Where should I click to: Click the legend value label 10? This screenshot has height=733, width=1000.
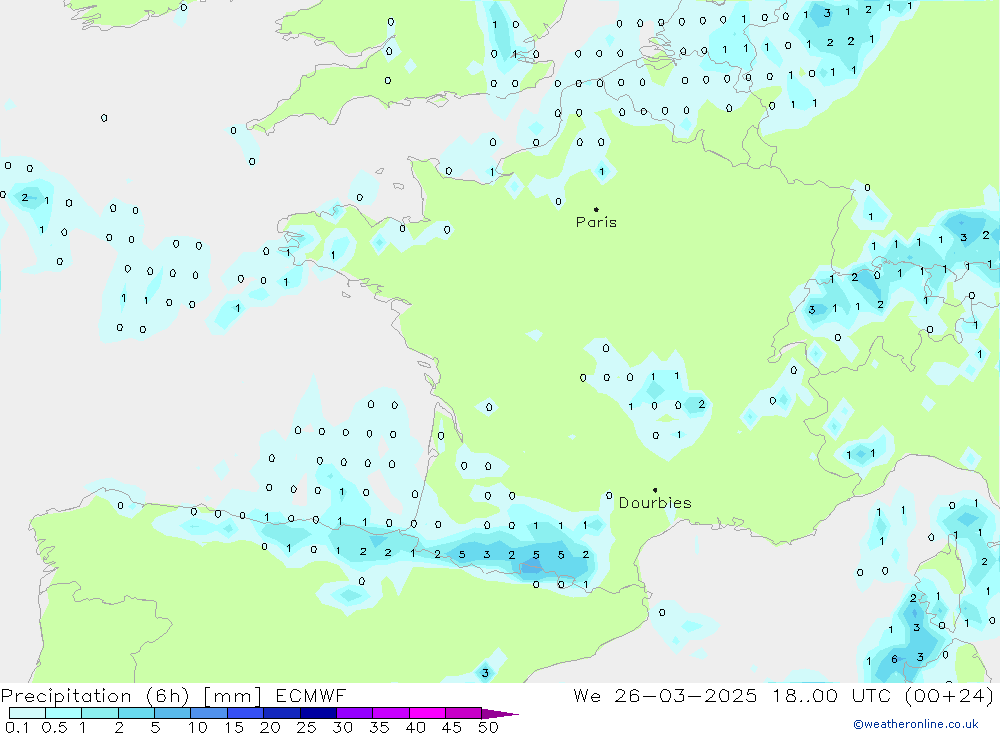pyautogui.click(x=198, y=727)
